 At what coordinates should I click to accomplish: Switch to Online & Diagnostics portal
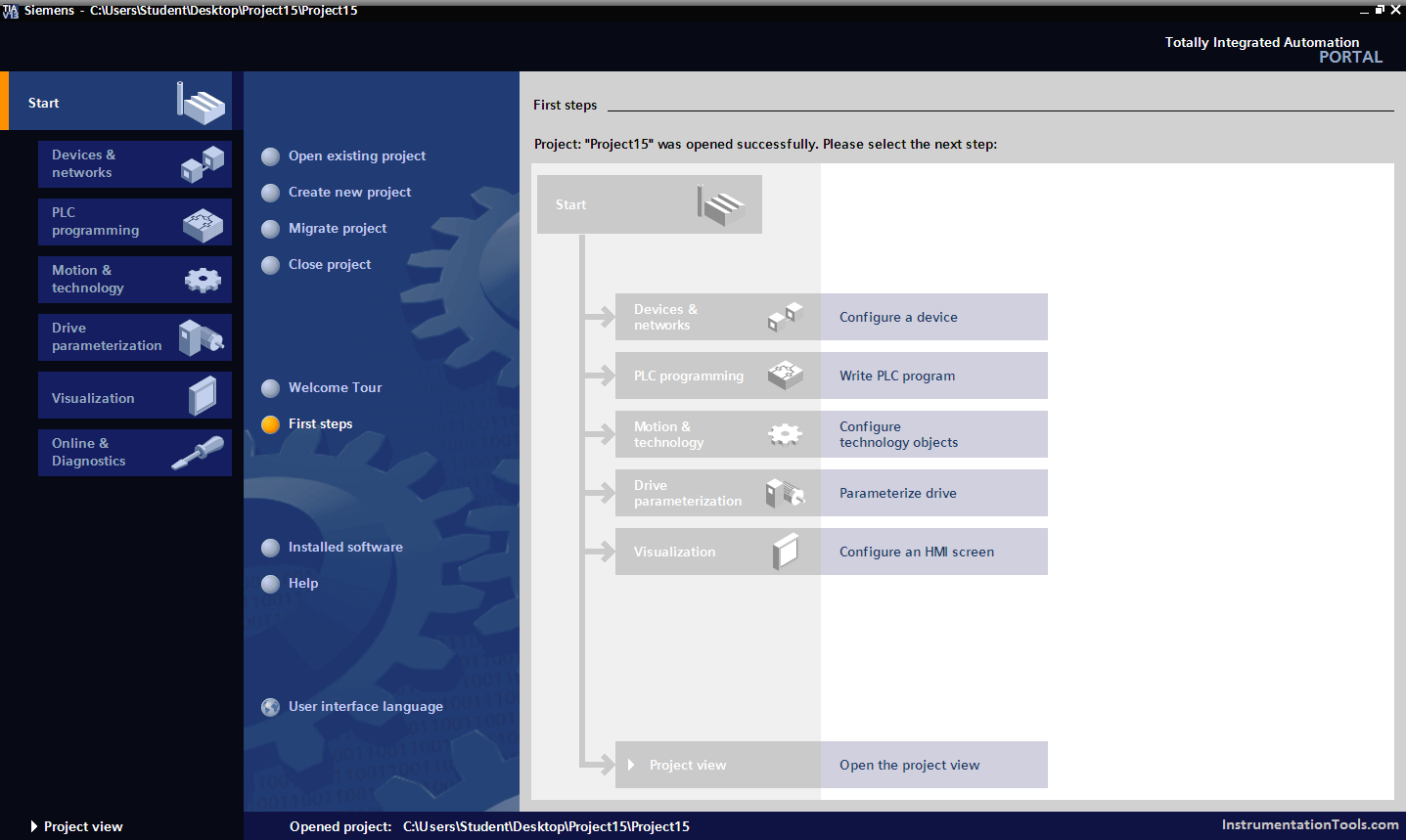click(x=135, y=453)
